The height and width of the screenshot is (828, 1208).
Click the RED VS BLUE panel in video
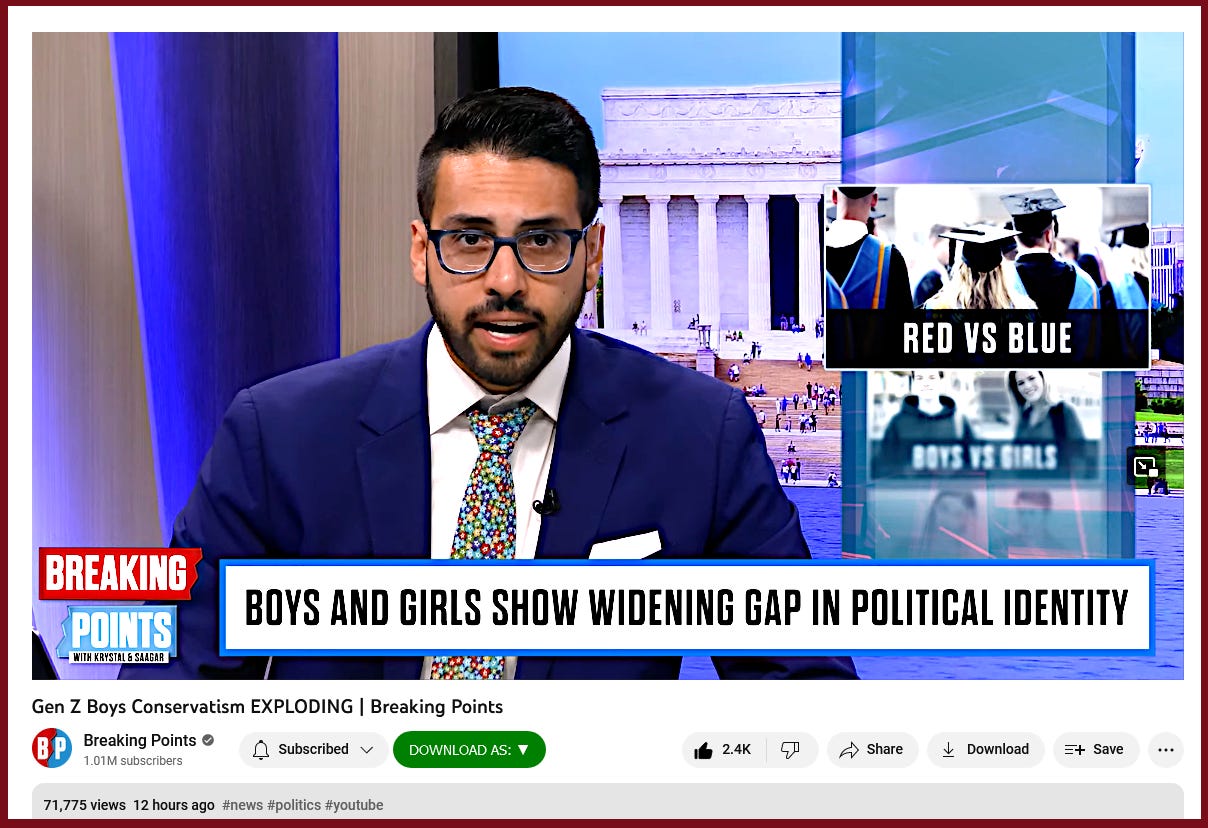click(x=987, y=277)
